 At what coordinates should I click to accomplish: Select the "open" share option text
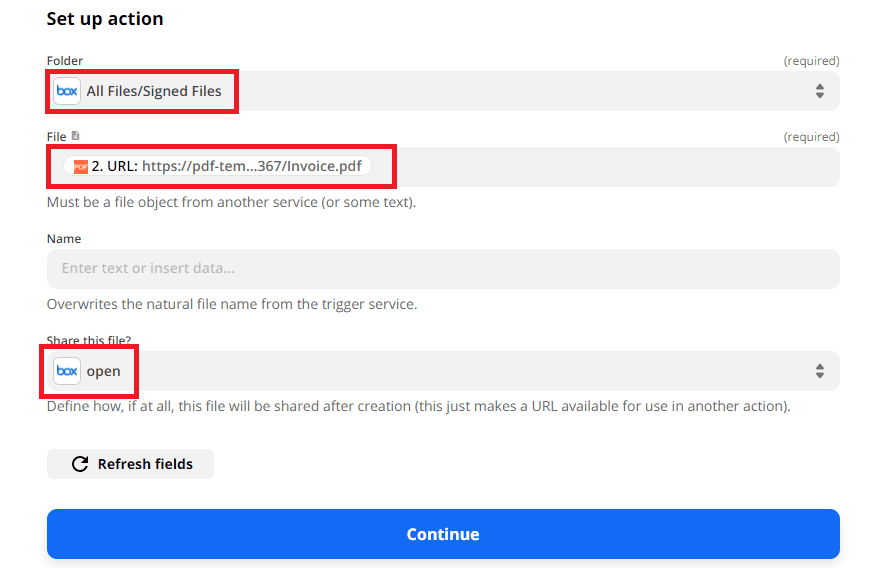coord(103,371)
